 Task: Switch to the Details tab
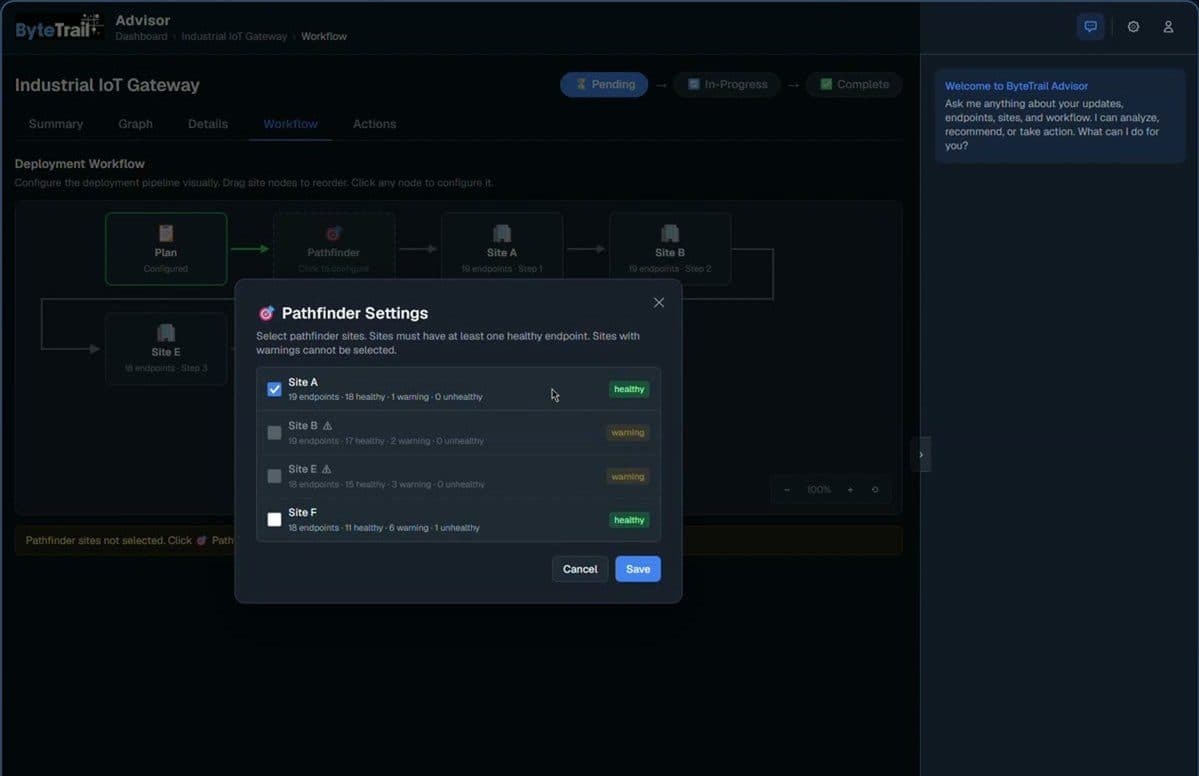[x=208, y=124]
